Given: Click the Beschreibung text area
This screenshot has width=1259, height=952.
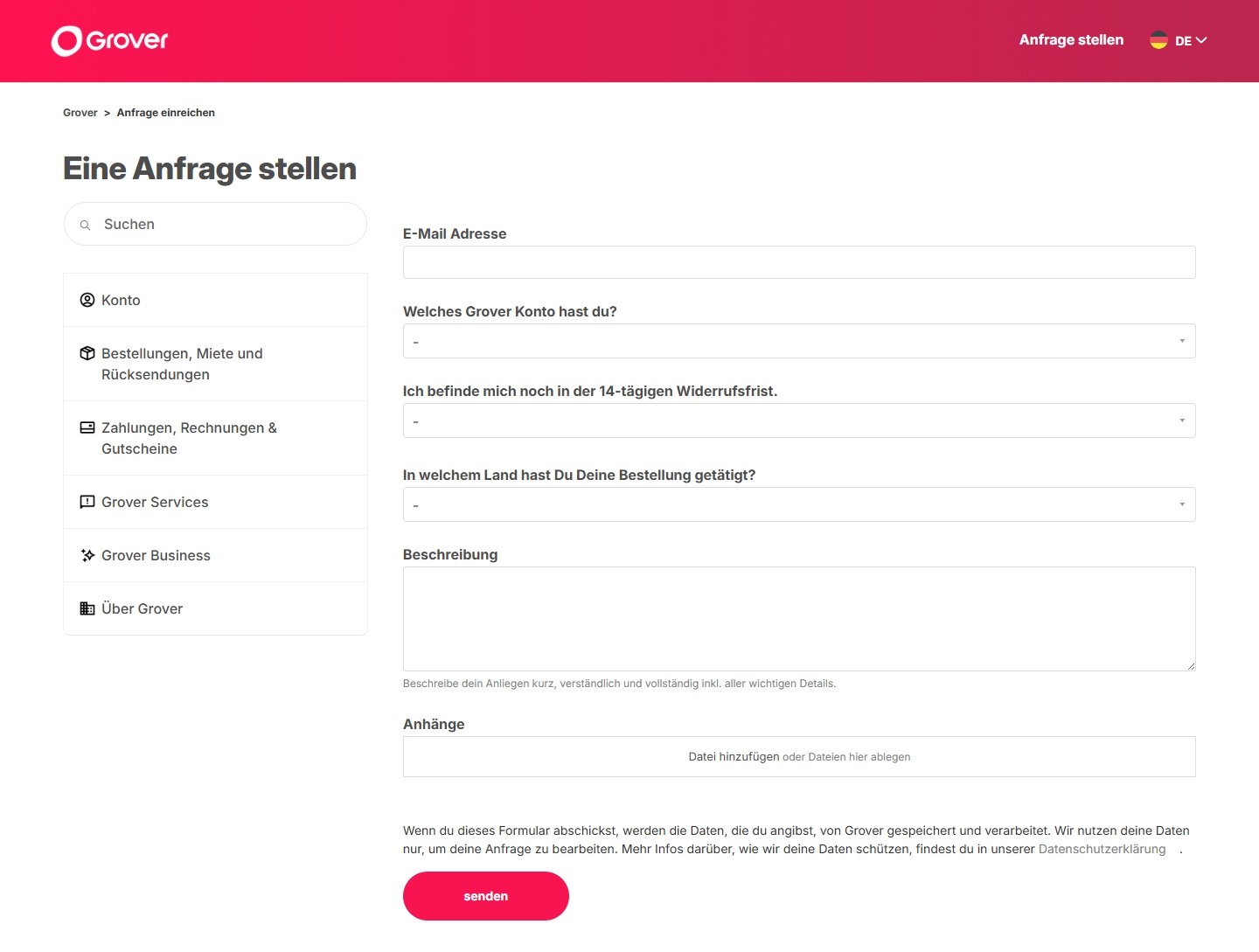Looking at the screenshot, I should [x=799, y=619].
